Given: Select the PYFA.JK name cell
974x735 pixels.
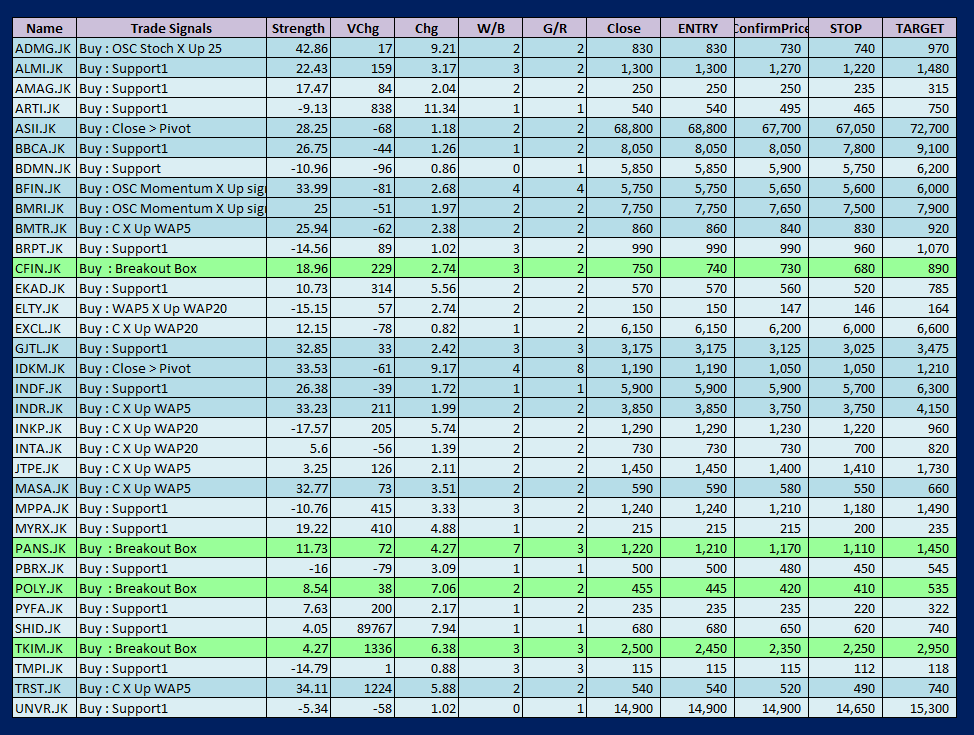Looking at the screenshot, I should [x=45, y=608].
